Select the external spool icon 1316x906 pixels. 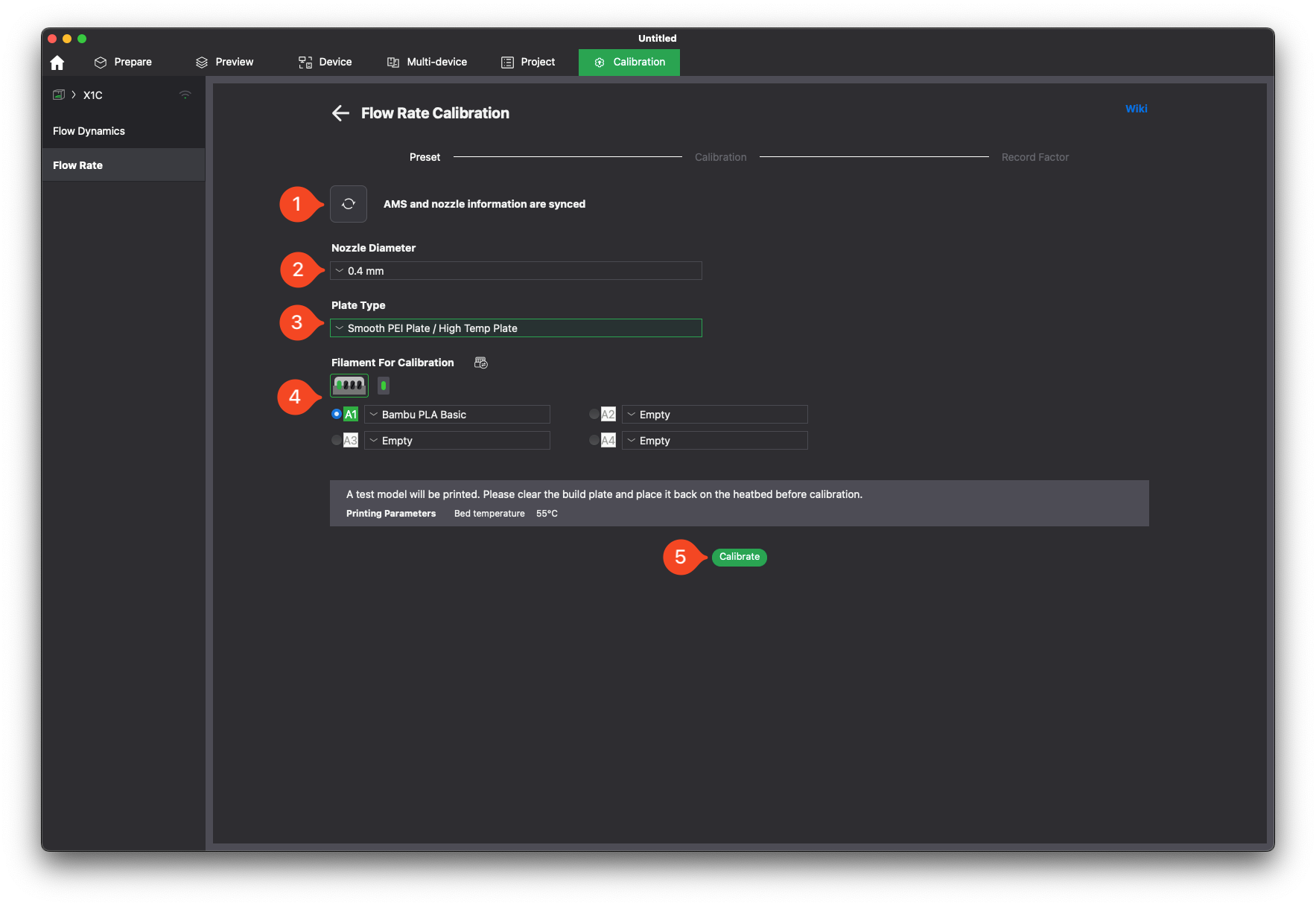384,386
